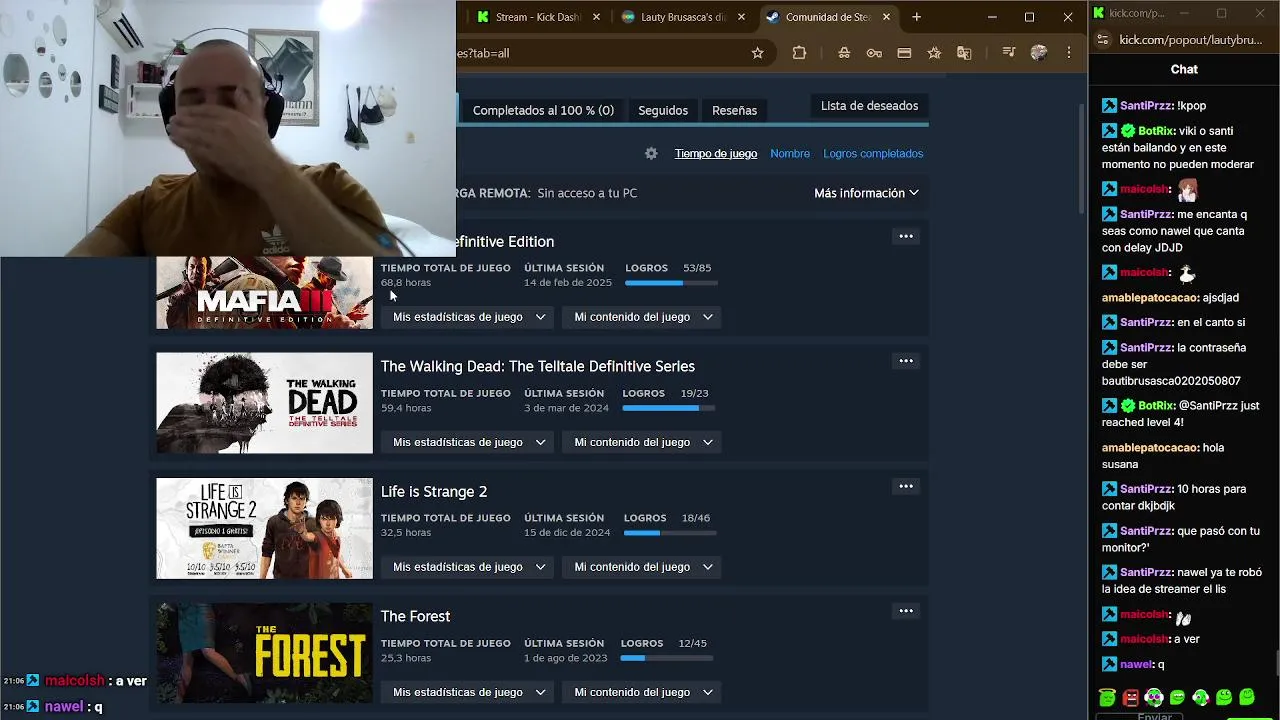
Task: Click the Mafia III game cover thumbnail
Action: click(264, 292)
